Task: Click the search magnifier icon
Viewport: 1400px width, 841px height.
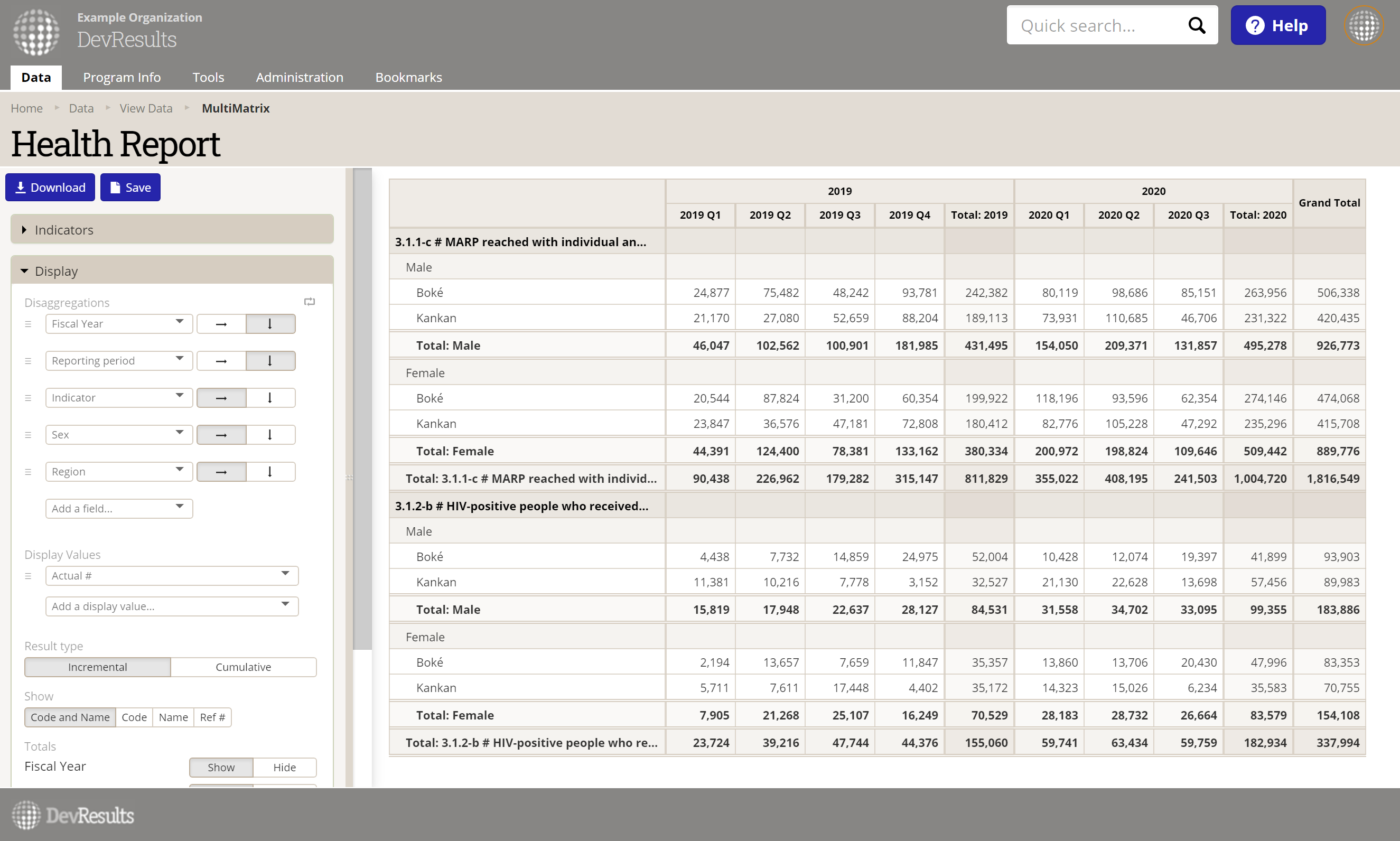Action: (x=1196, y=25)
